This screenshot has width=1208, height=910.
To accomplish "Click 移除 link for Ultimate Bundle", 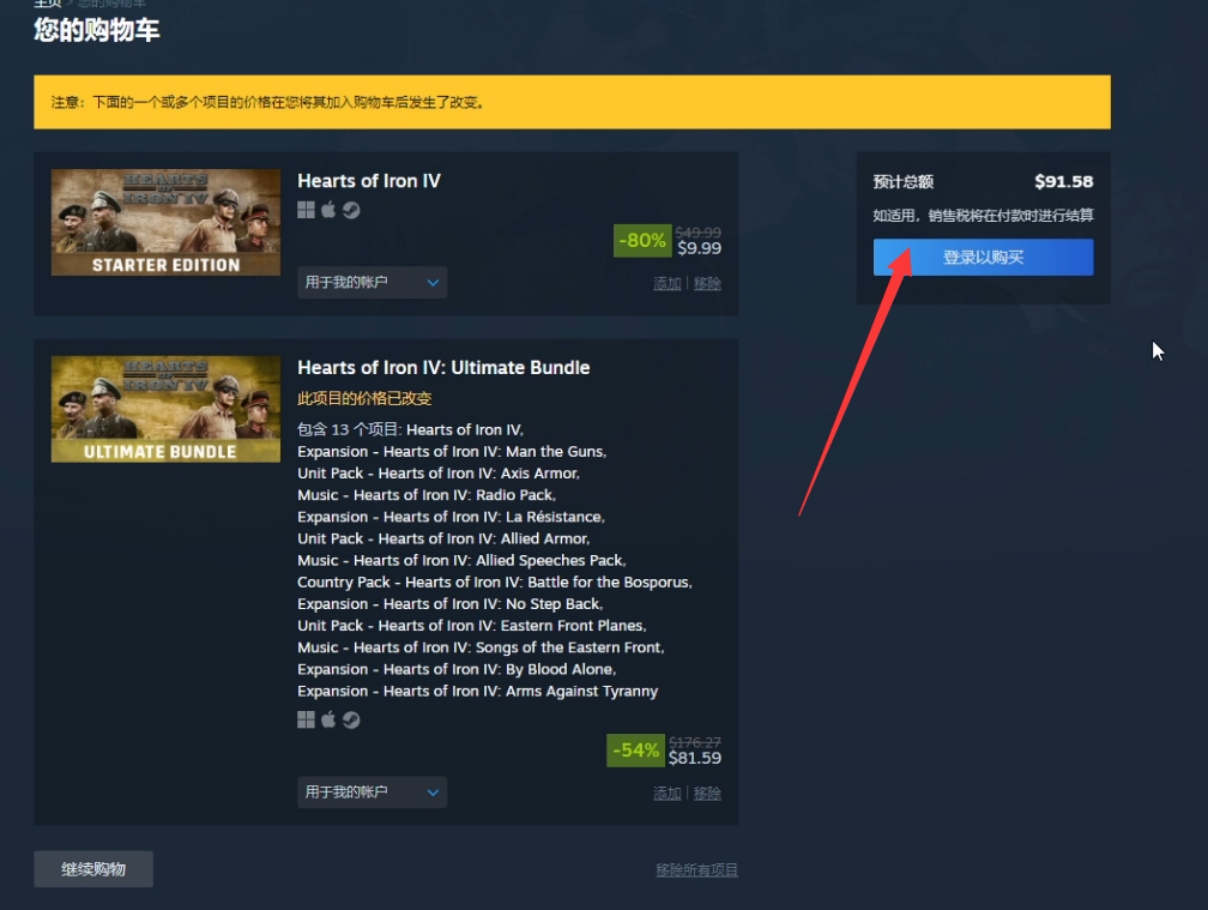I will [x=707, y=793].
